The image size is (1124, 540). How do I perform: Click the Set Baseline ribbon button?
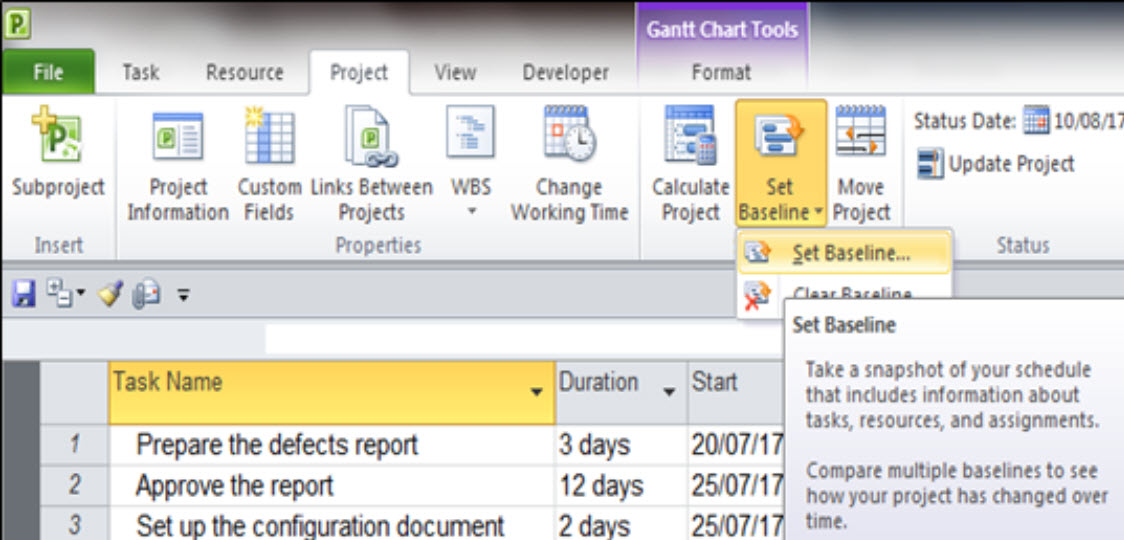tap(781, 164)
